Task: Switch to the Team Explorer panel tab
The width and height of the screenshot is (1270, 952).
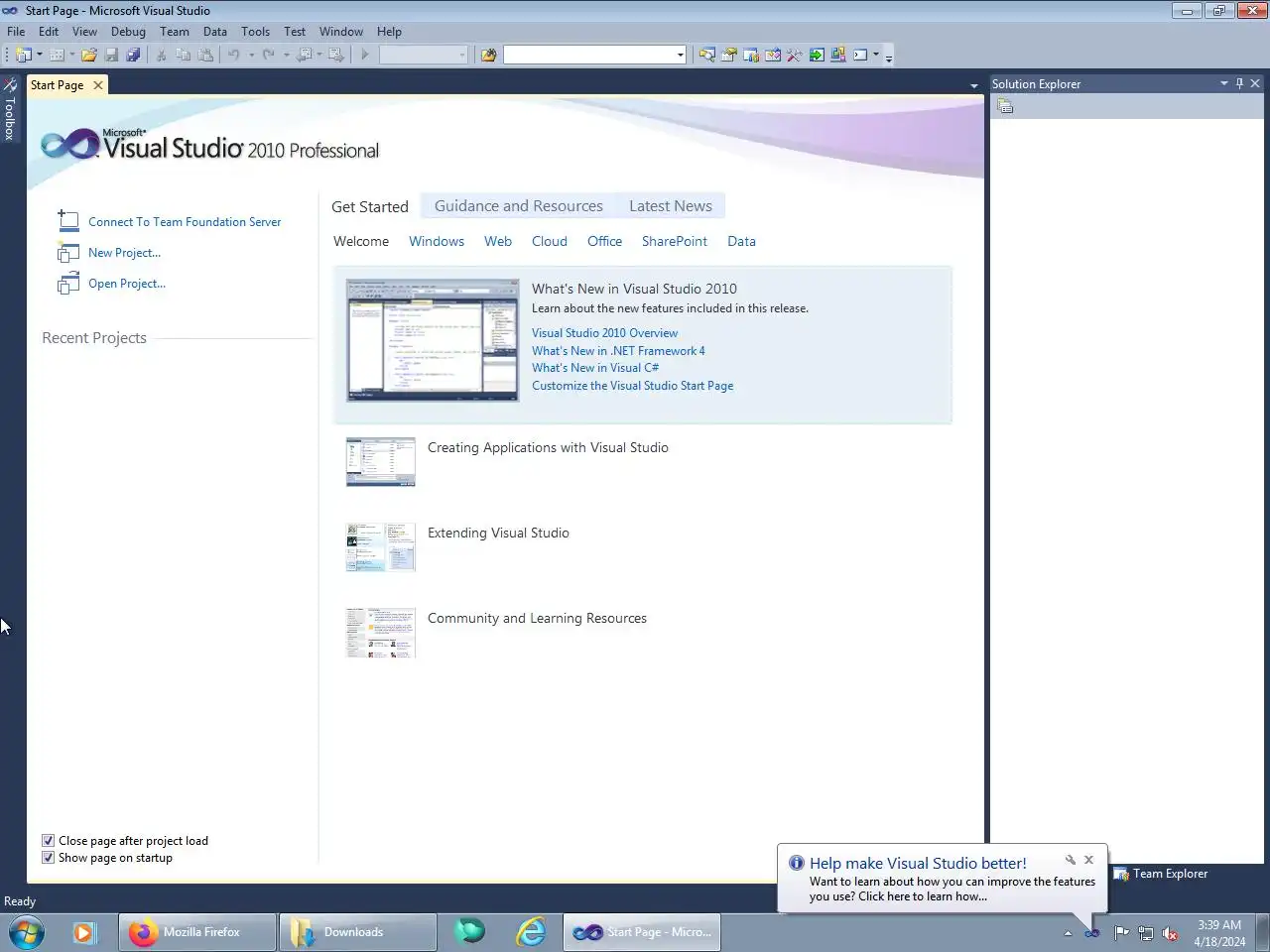Action: coord(1161,874)
